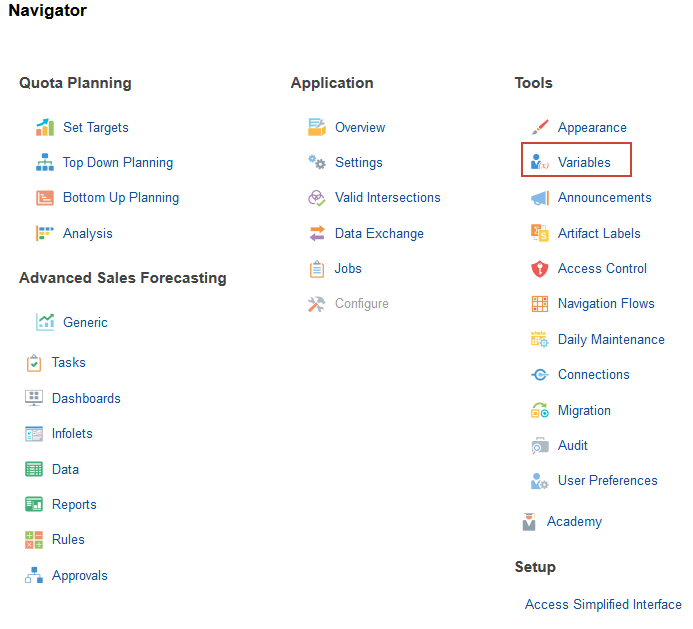
Task: Select the Approvals menu entry
Action: pos(79,575)
